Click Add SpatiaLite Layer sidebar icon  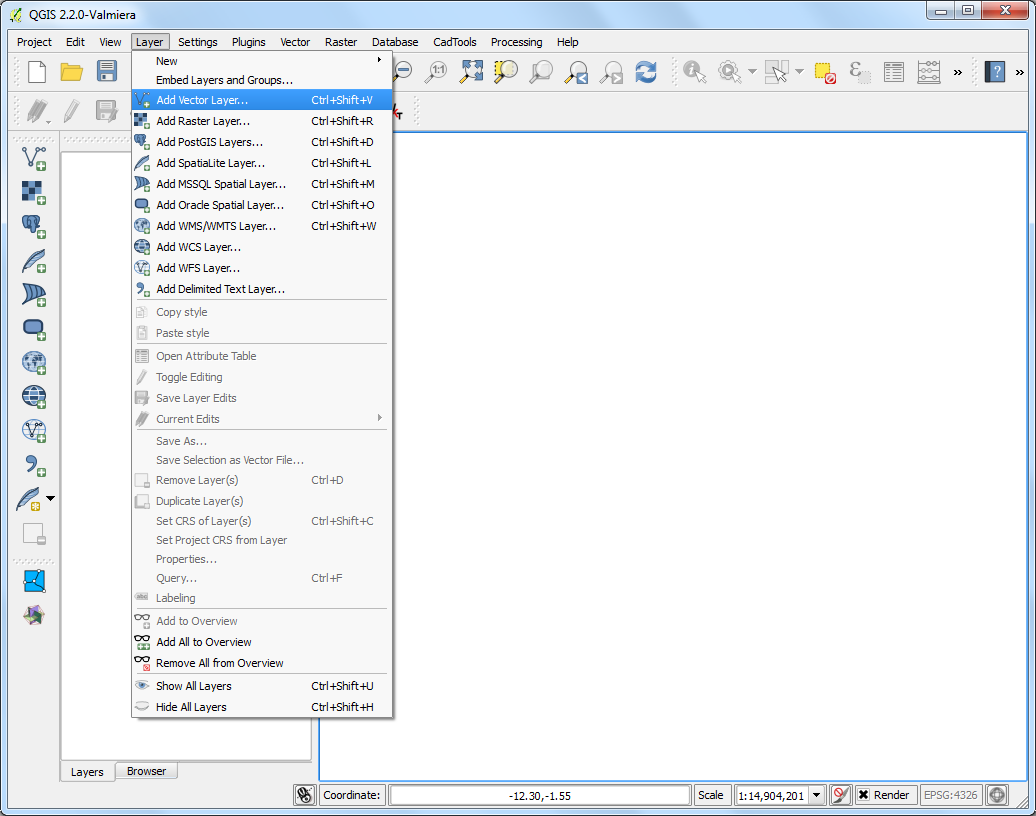click(x=34, y=261)
